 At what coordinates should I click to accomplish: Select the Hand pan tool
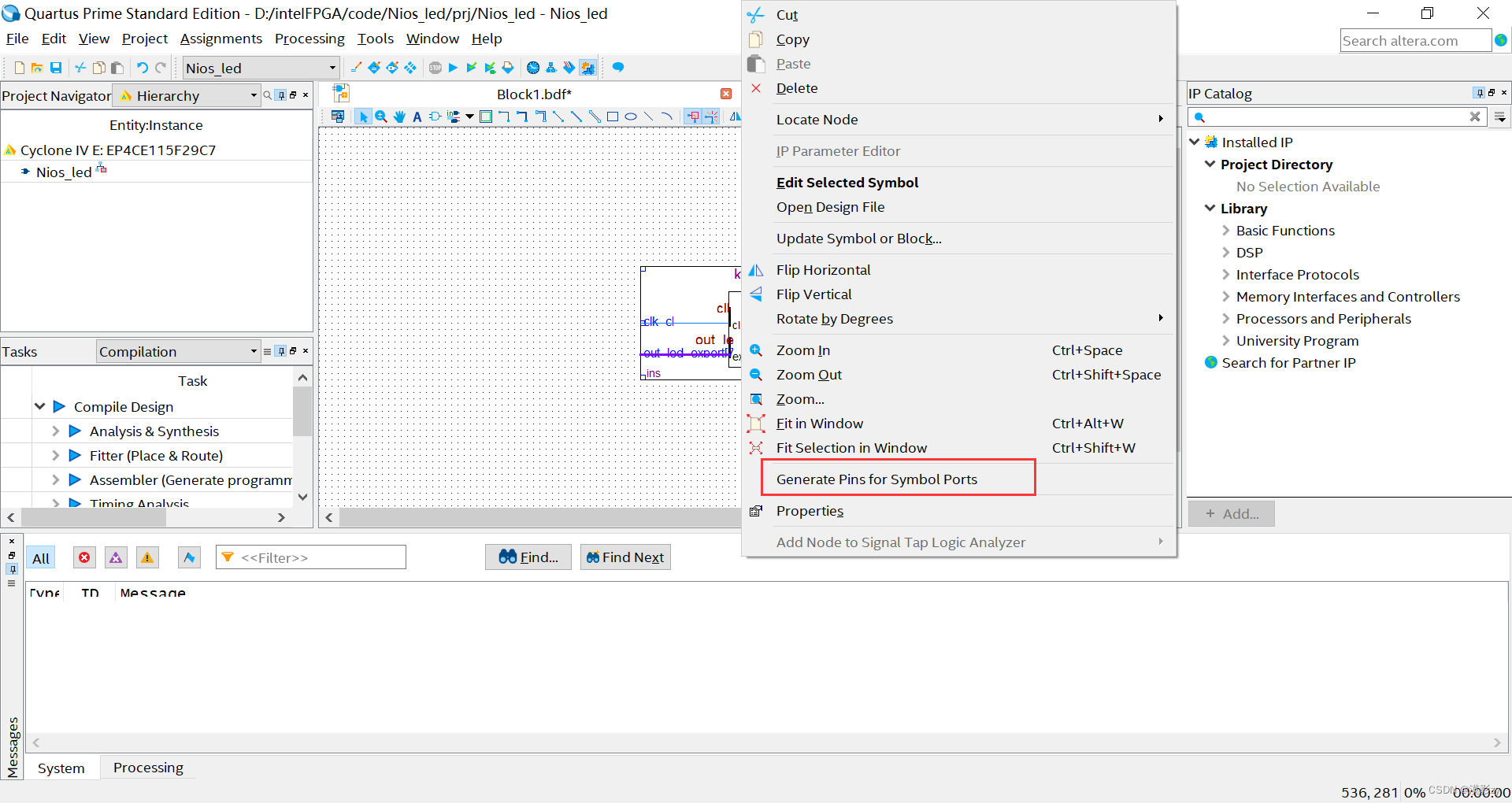click(x=399, y=117)
